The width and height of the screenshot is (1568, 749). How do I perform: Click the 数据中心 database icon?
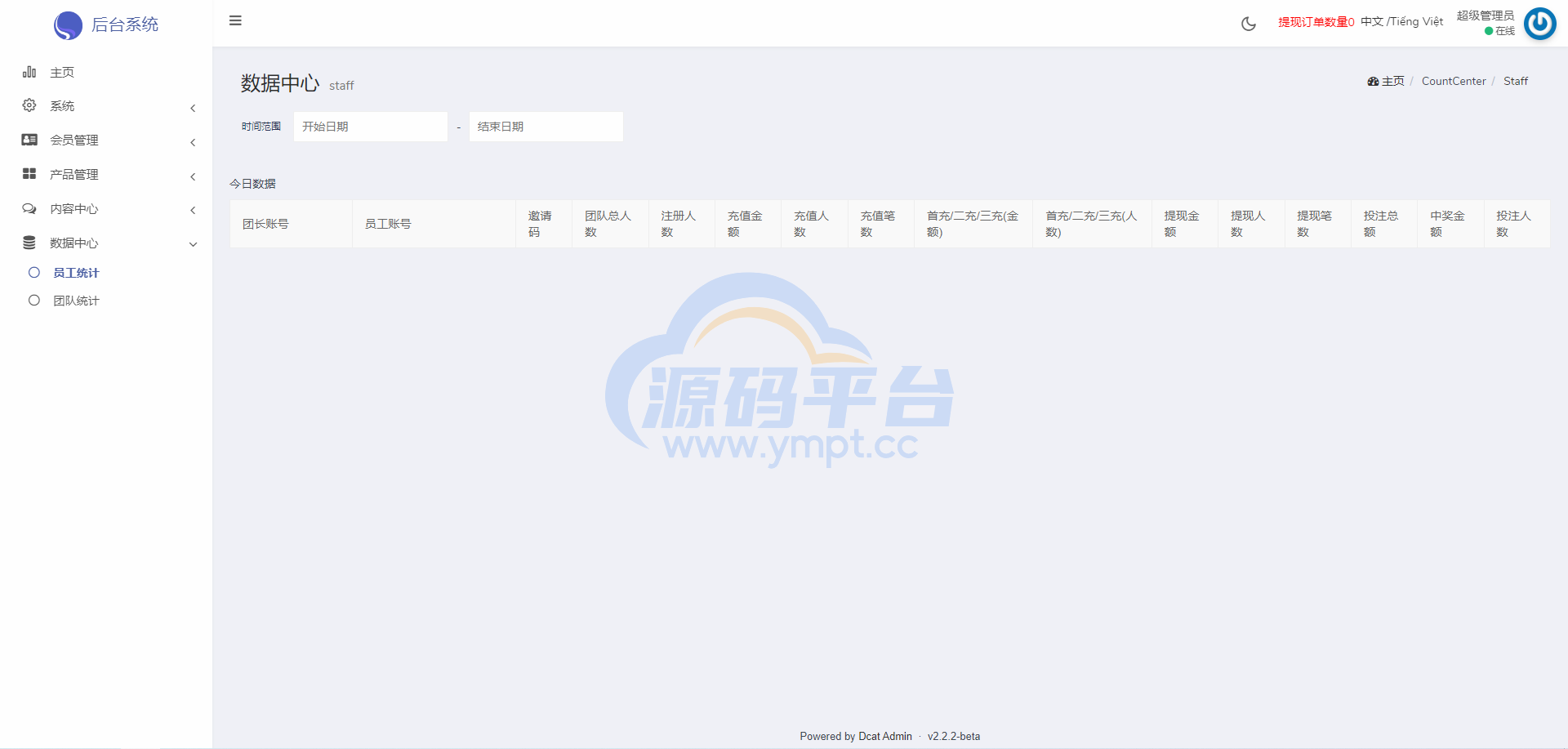[29, 243]
